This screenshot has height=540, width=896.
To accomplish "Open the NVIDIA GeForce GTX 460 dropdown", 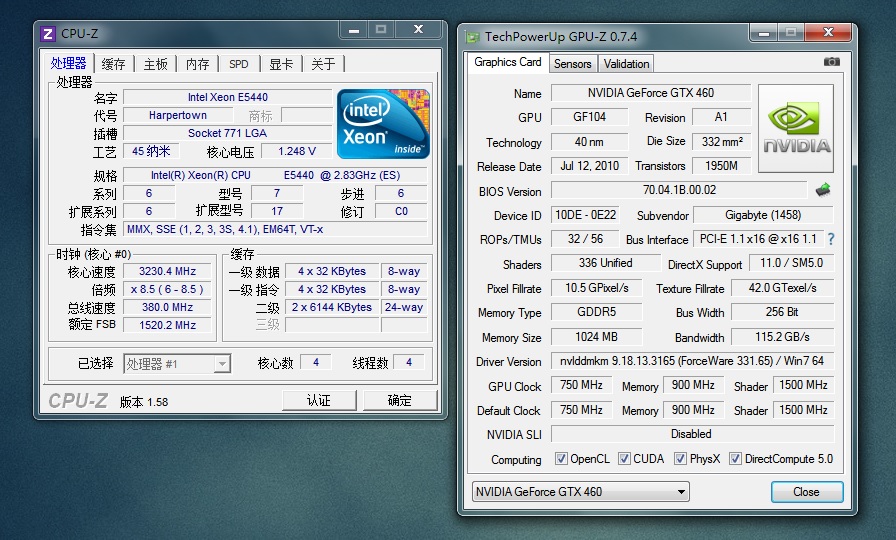I will (581, 492).
